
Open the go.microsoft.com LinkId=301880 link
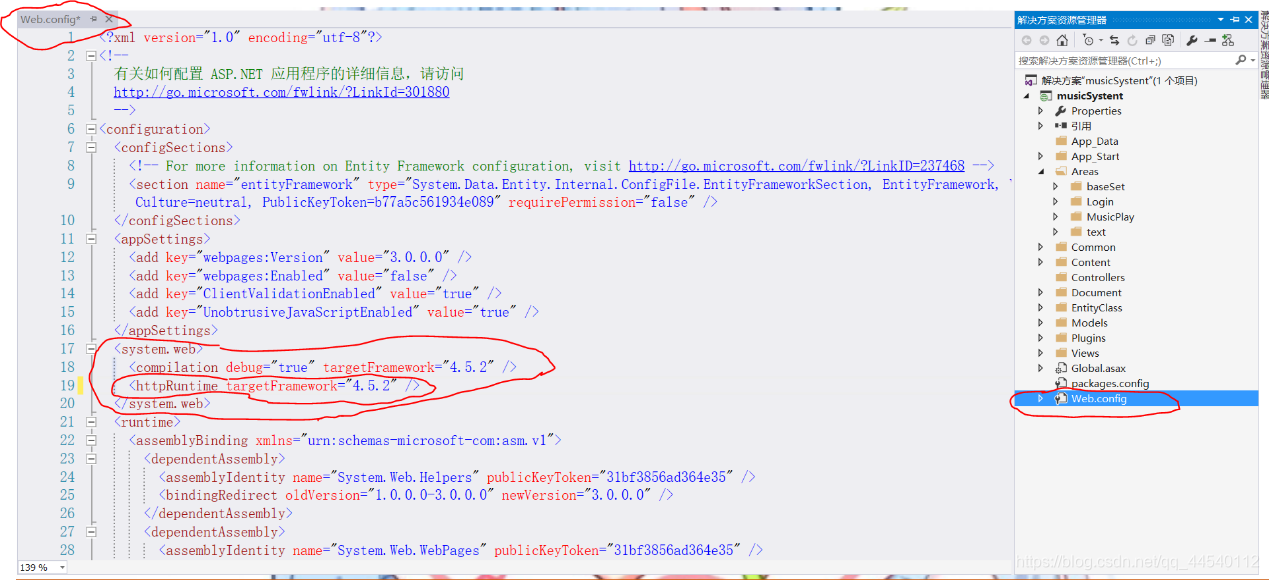[x=282, y=92]
